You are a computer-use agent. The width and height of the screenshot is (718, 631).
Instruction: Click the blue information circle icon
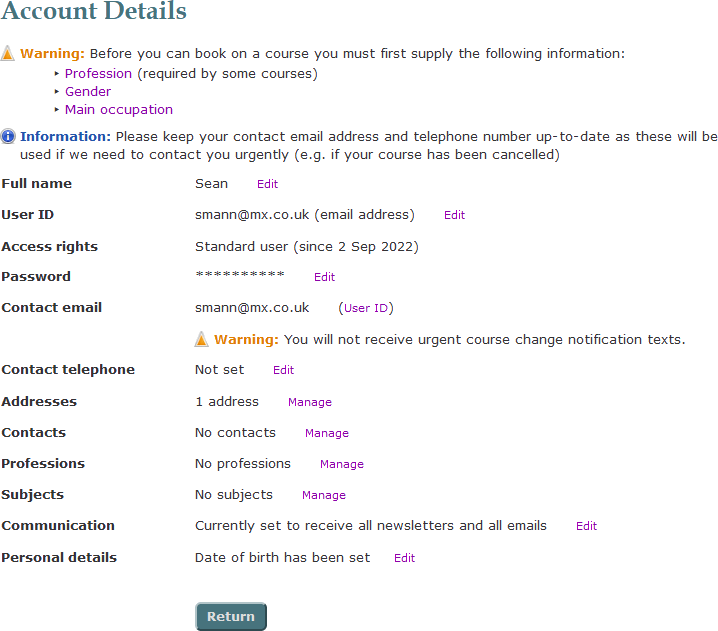8,137
